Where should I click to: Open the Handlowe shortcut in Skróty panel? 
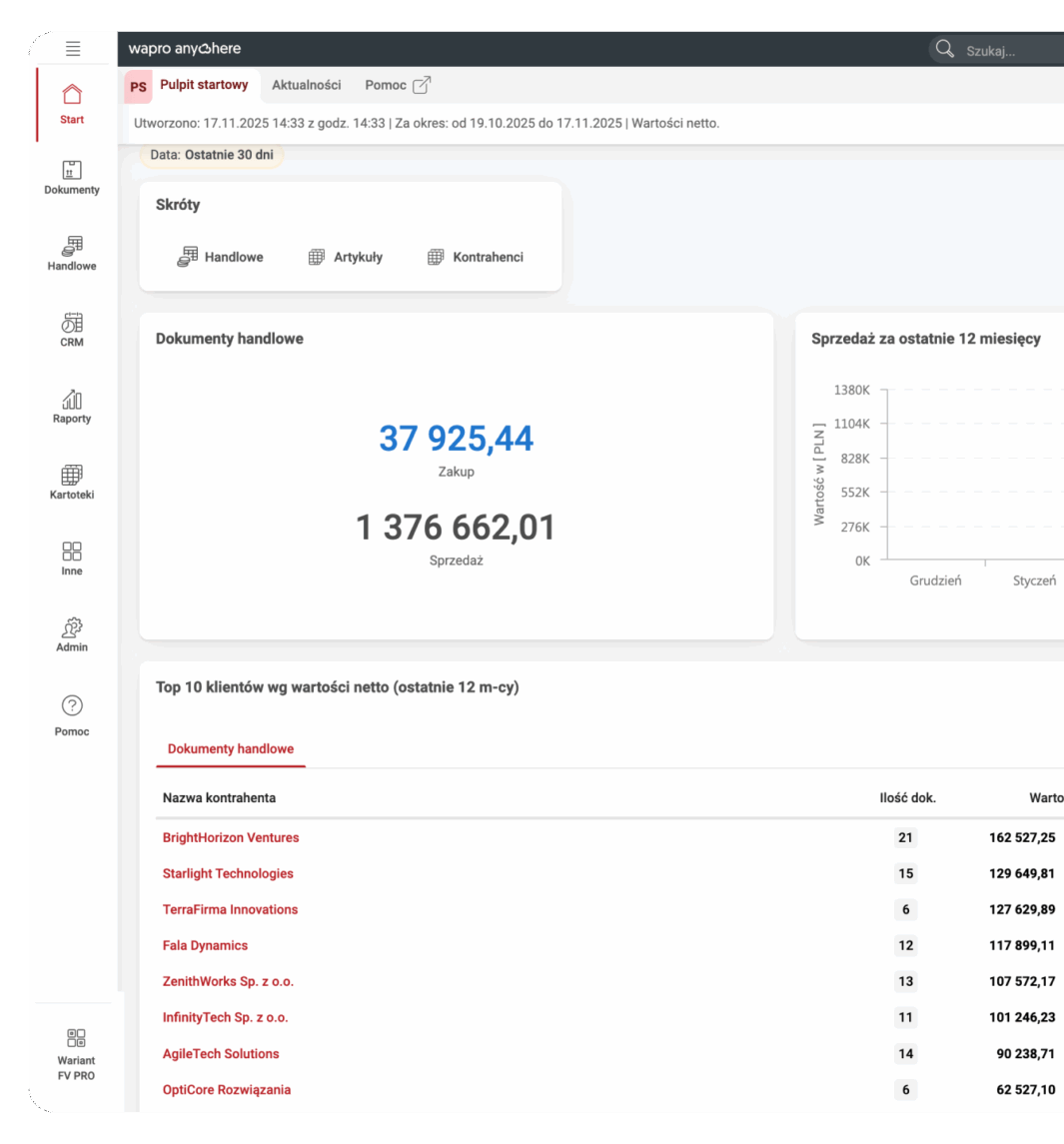pos(222,257)
